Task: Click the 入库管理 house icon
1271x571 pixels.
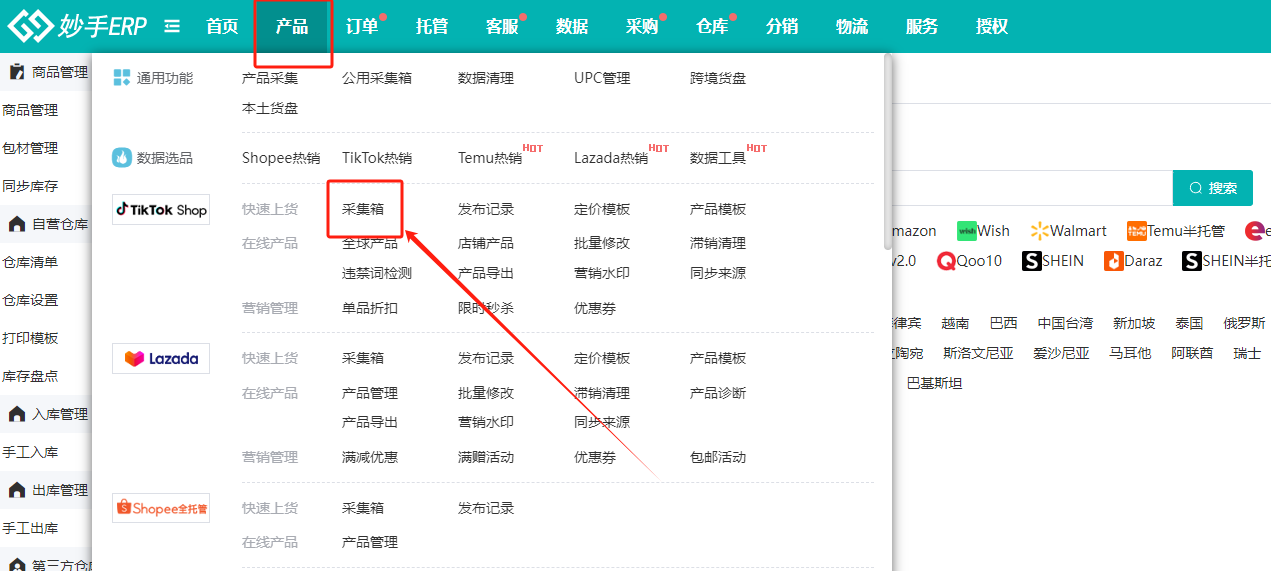Action: click(x=16, y=414)
